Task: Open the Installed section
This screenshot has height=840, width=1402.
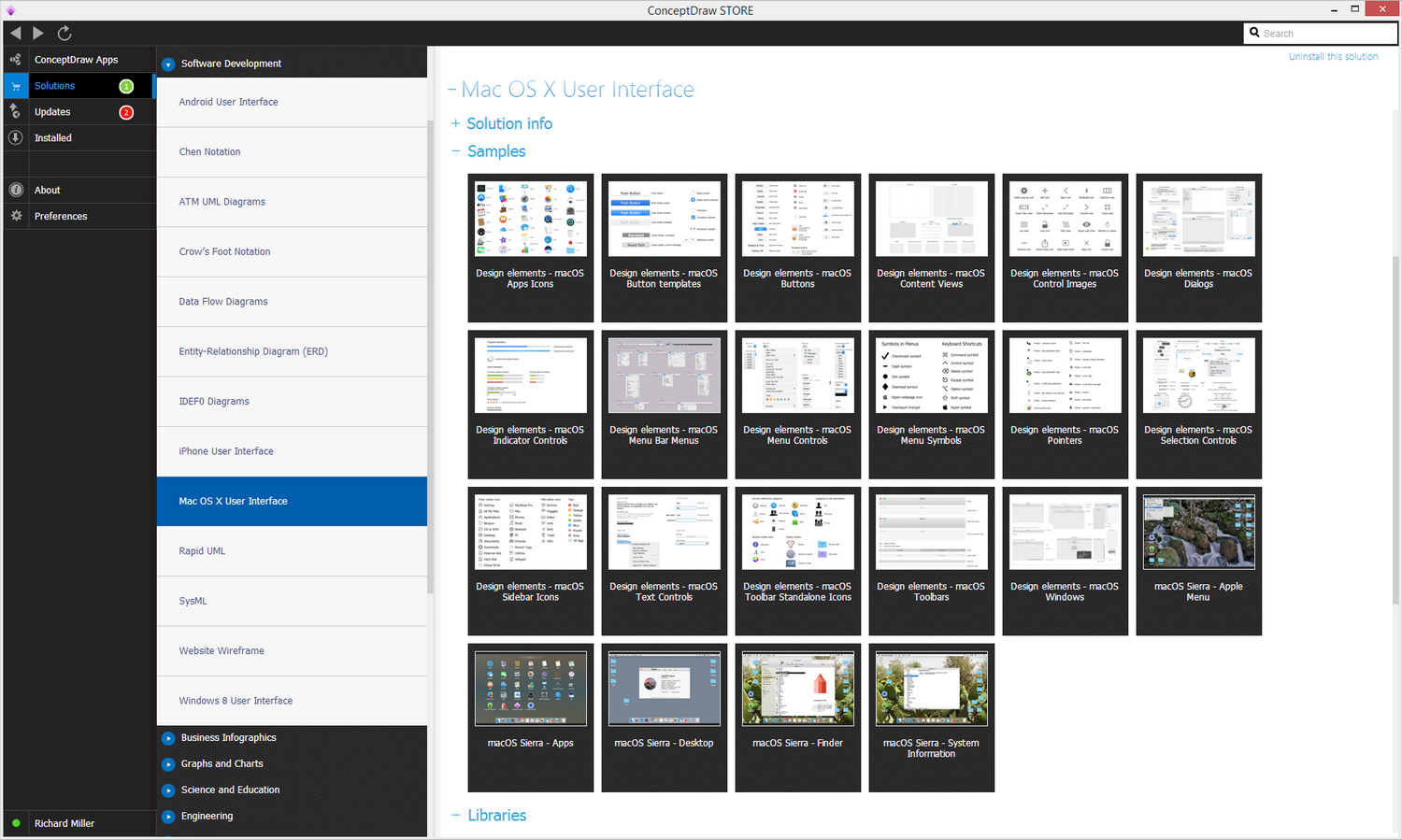Action: (x=53, y=138)
